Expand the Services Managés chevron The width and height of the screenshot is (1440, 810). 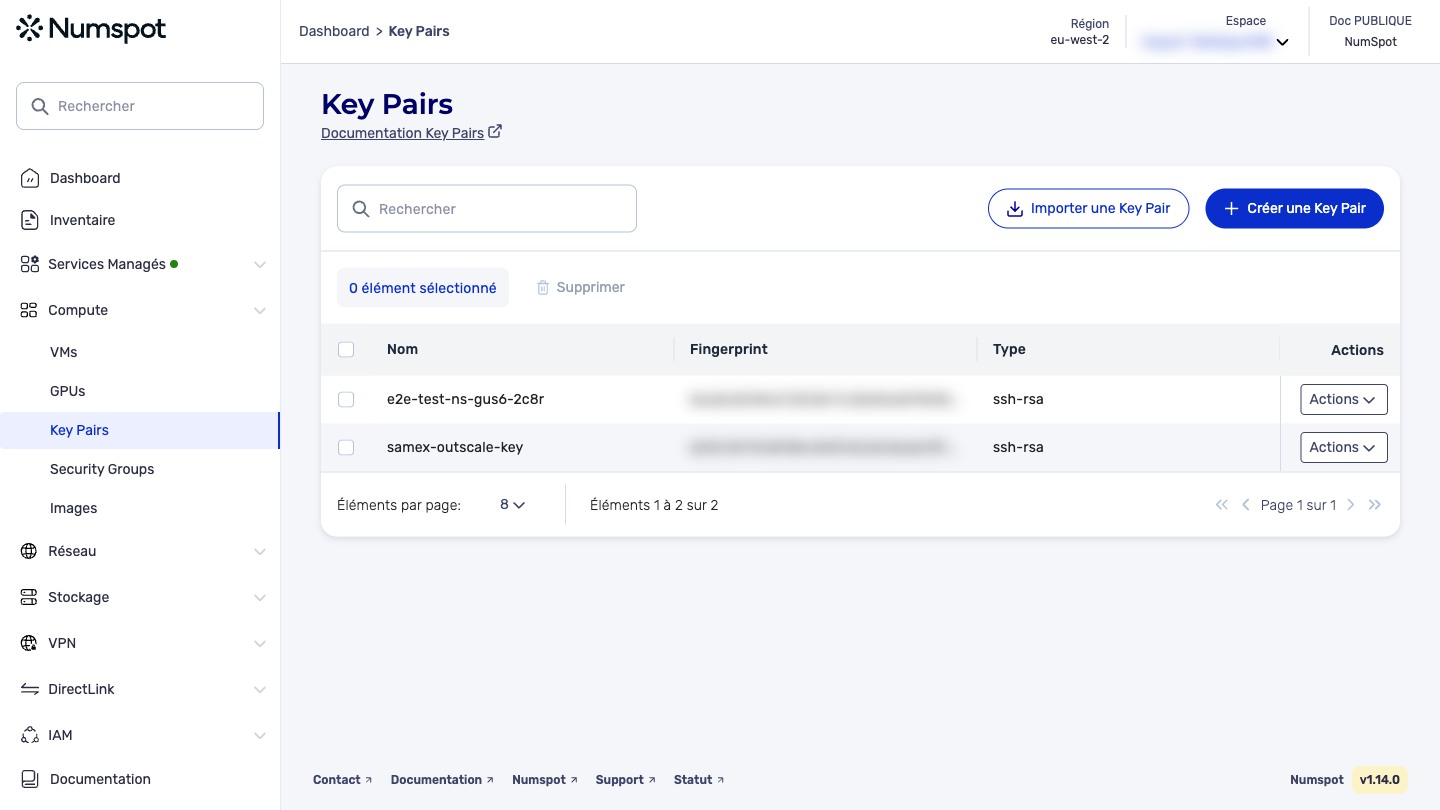(x=260, y=265)
